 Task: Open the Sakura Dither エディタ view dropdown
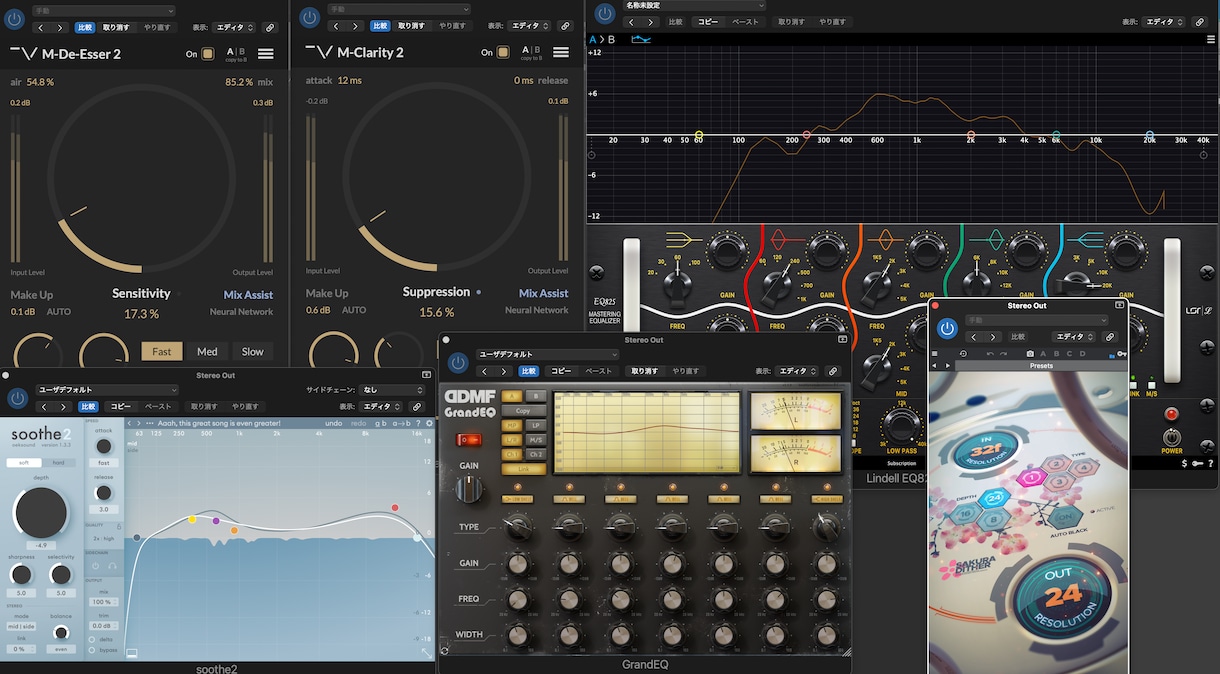pos(1076,337)
